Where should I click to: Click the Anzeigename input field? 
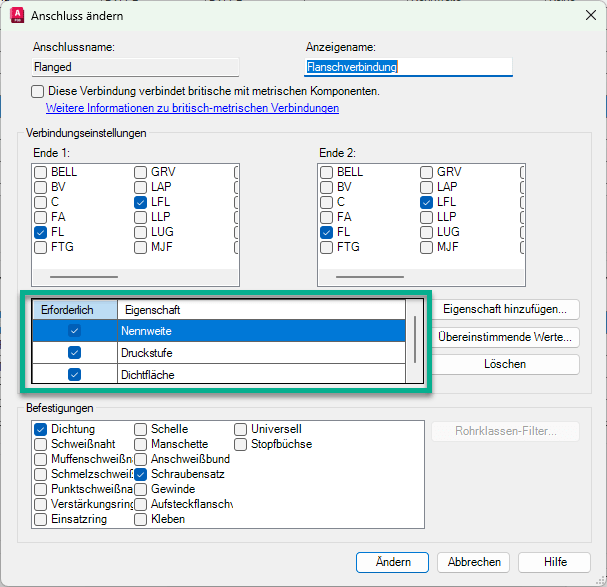[x=408, y=67]
